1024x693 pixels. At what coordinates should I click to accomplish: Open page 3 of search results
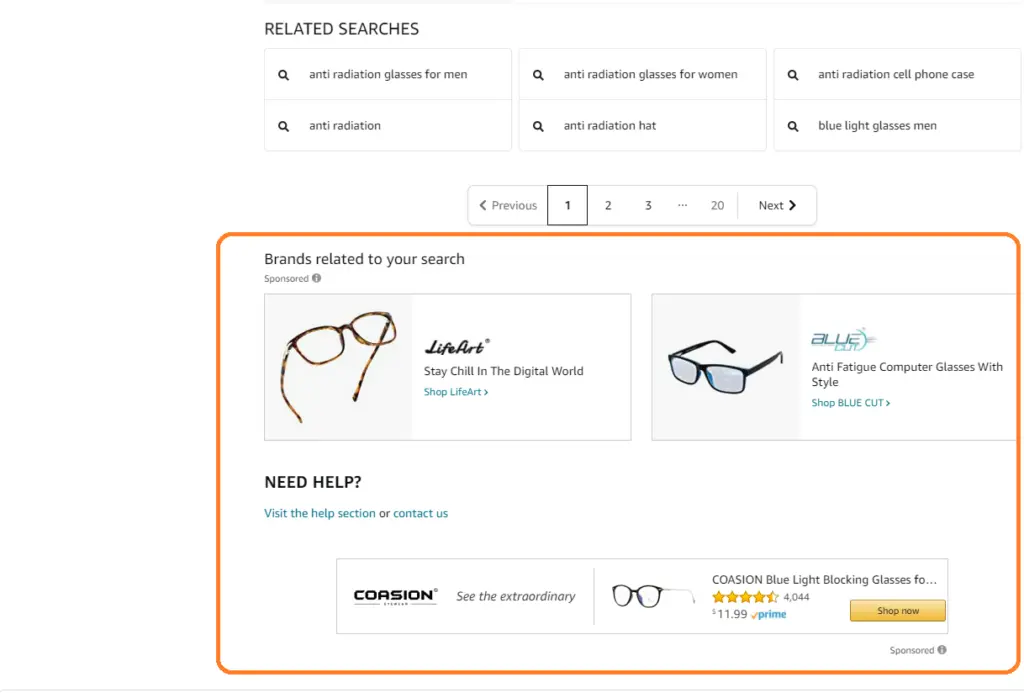pos(648,206)
